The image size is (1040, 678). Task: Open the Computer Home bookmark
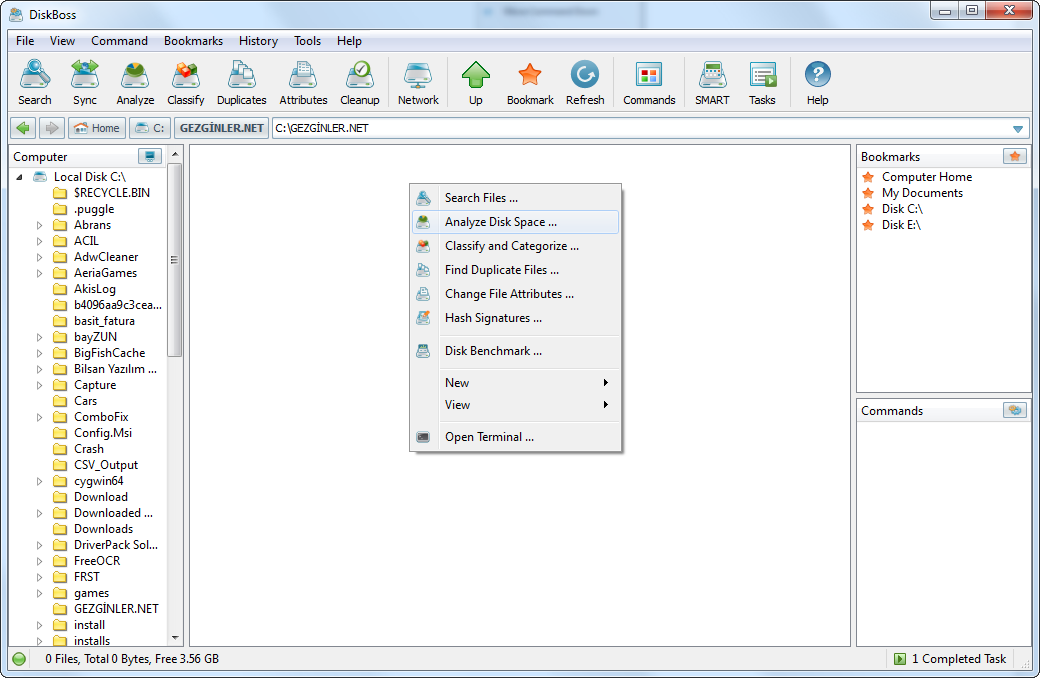point(927,177)
